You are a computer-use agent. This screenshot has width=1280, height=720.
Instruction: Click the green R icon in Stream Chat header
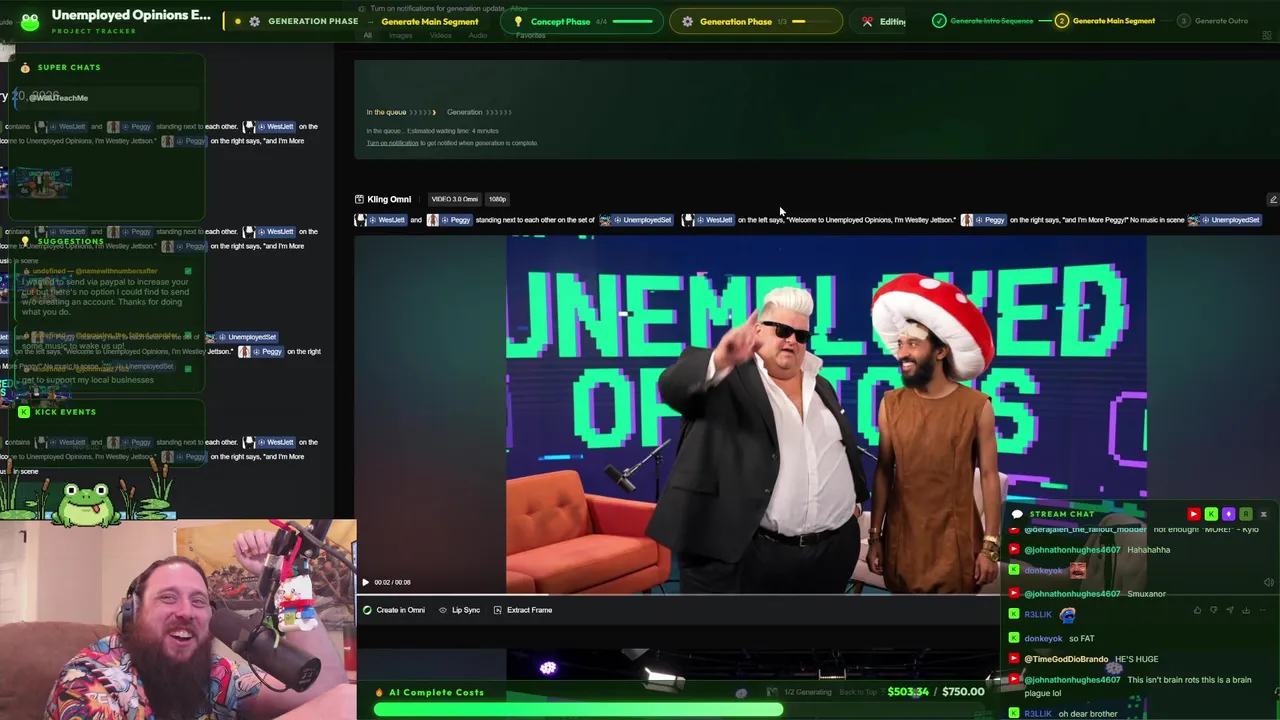tap(1246, 514)
